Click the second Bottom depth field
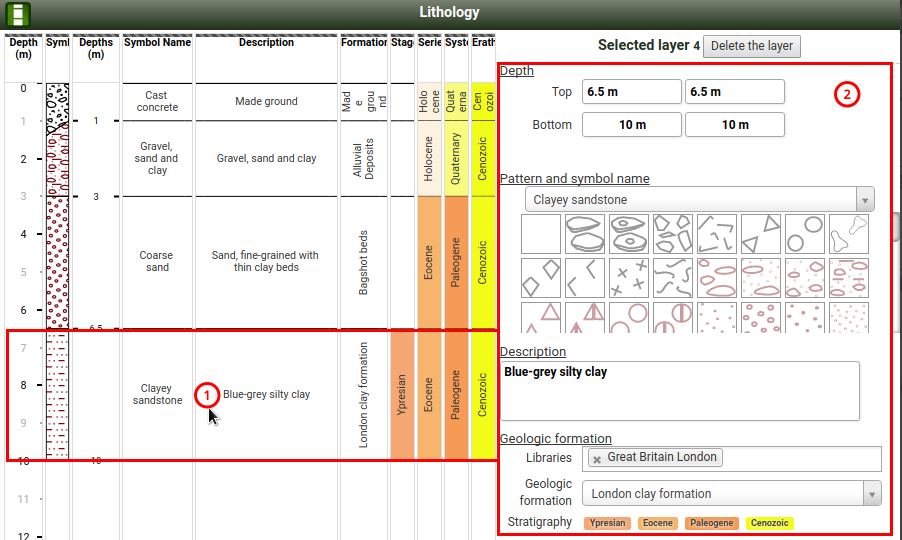 click(735, 125)
